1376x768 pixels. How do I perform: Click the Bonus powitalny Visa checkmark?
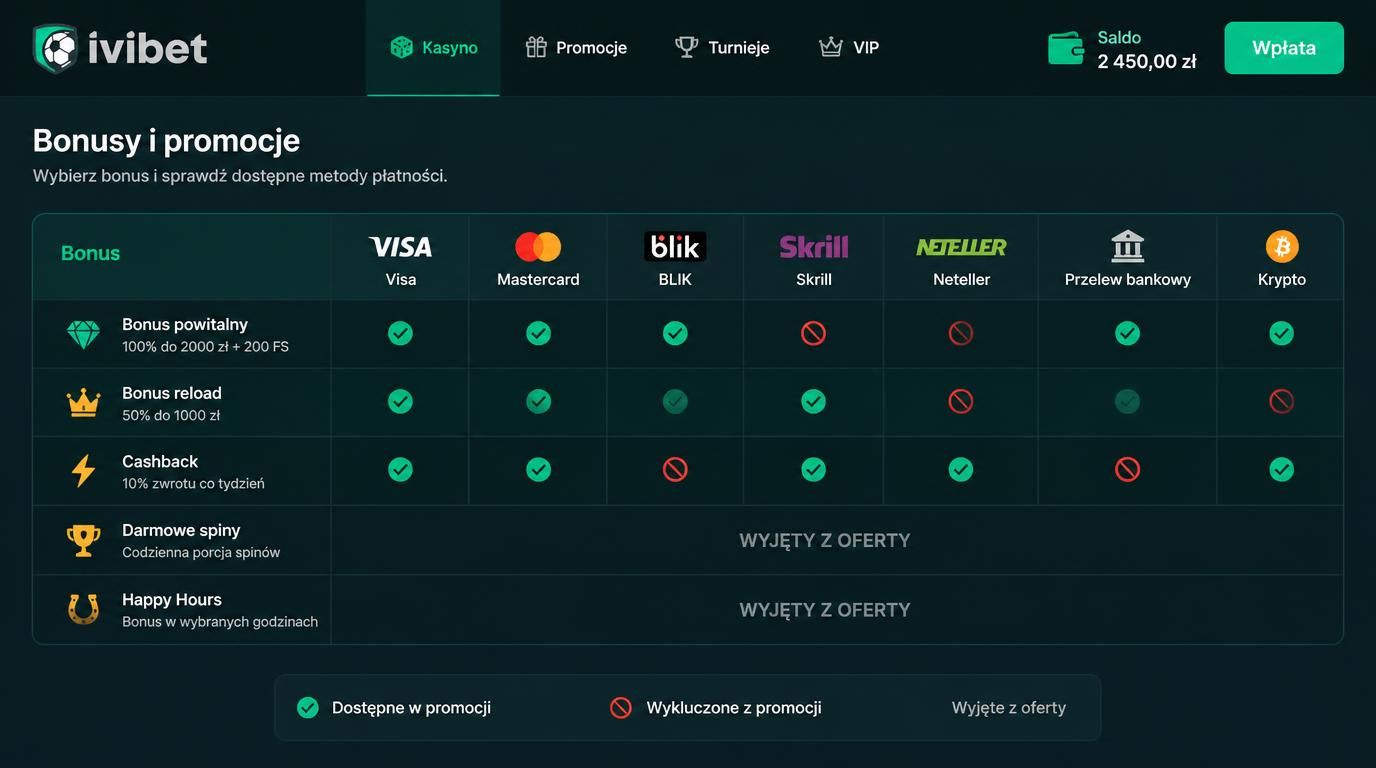400,333
